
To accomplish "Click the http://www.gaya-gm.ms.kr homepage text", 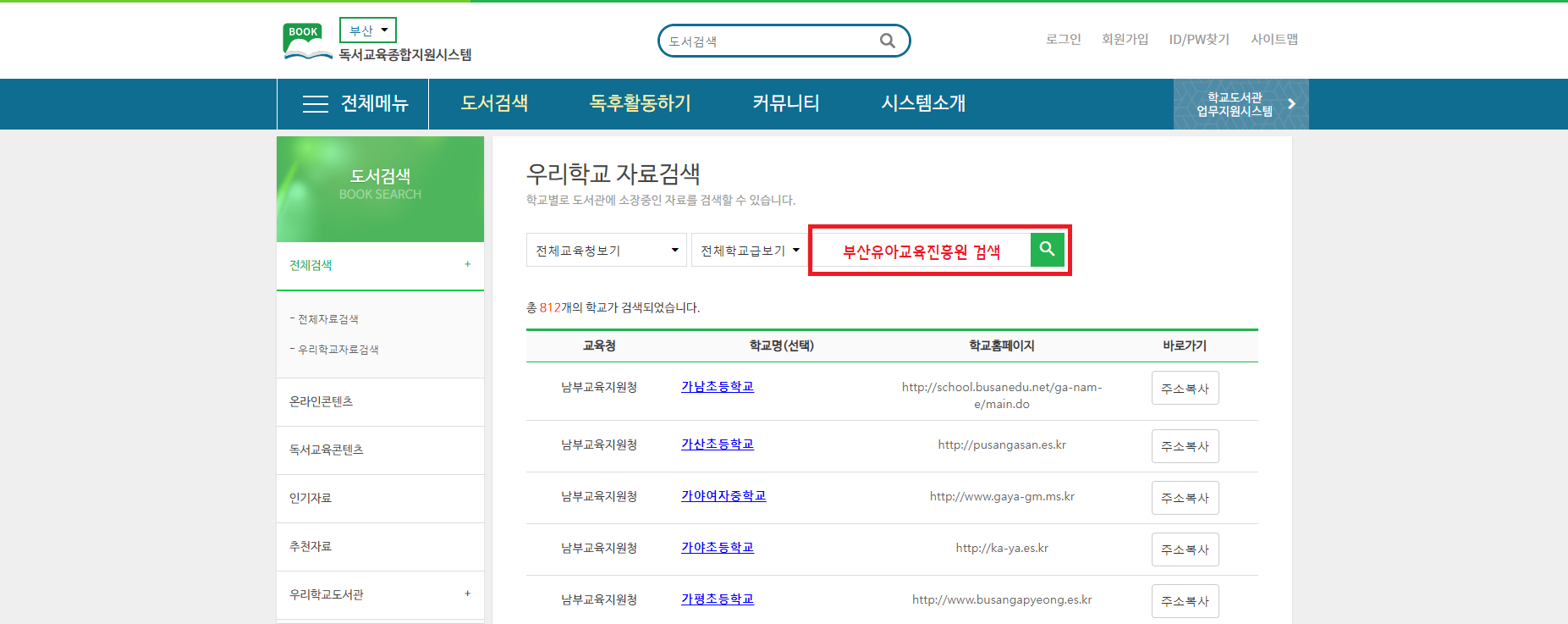I will point(1002,496).
